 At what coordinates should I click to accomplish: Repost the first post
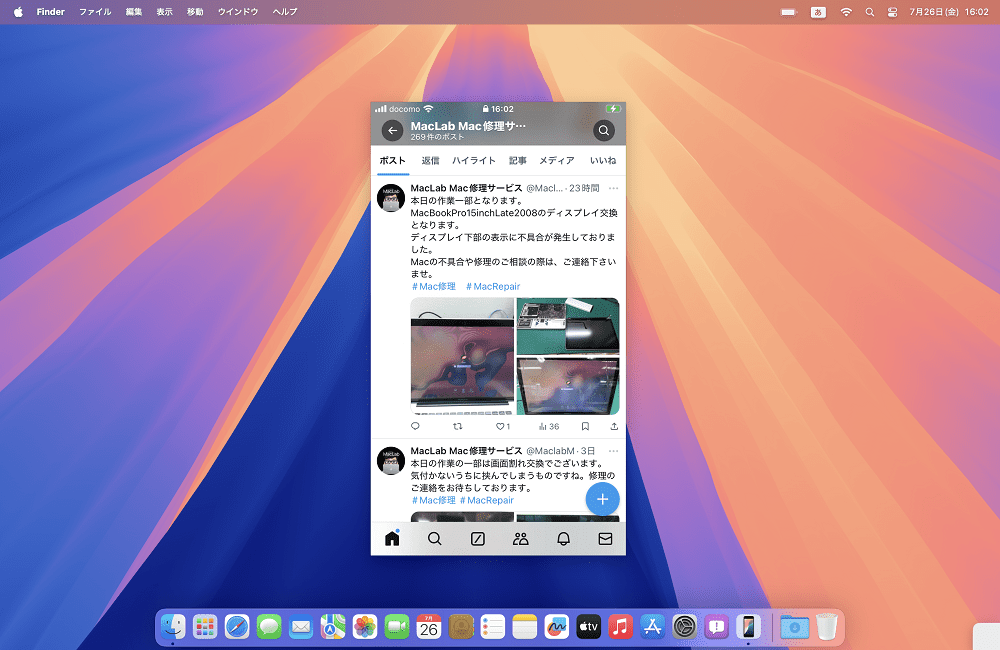457,426
